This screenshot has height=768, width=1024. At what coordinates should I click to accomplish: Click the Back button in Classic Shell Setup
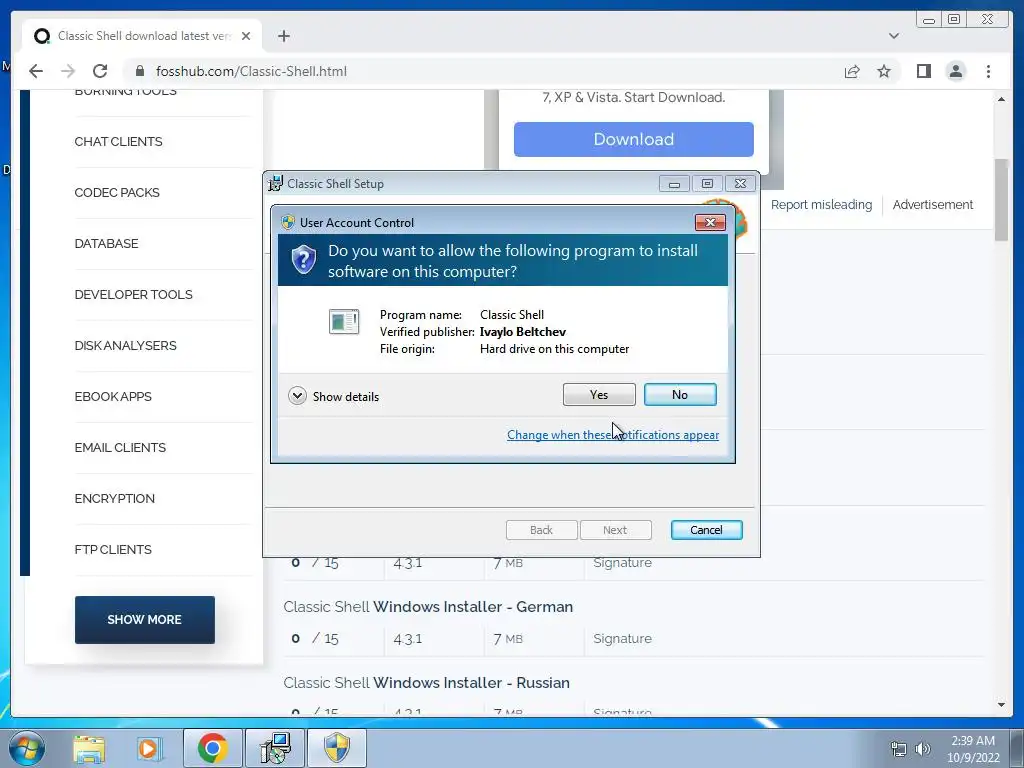click(x=541, y=530)
